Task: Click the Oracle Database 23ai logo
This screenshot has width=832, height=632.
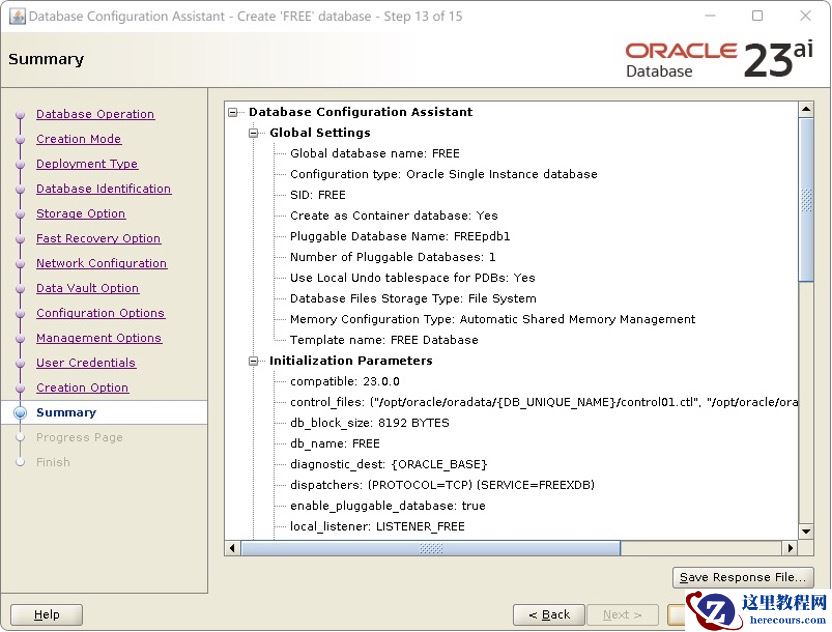Action: click(x=719, y=59)
